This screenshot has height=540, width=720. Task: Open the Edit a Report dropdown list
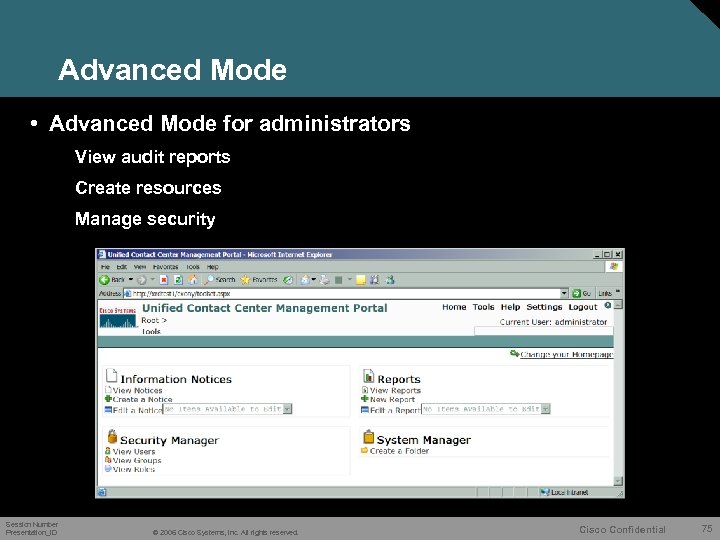(x=546, y=409)
